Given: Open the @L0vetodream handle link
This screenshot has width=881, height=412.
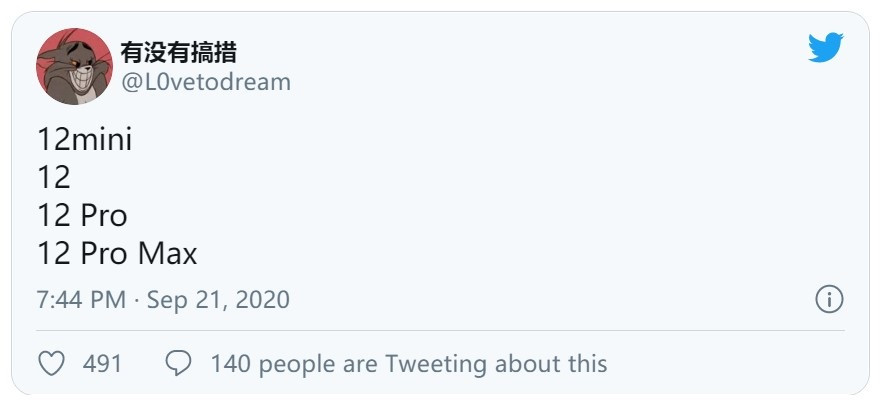Looking at the screenshot, I should coord(206,82).
